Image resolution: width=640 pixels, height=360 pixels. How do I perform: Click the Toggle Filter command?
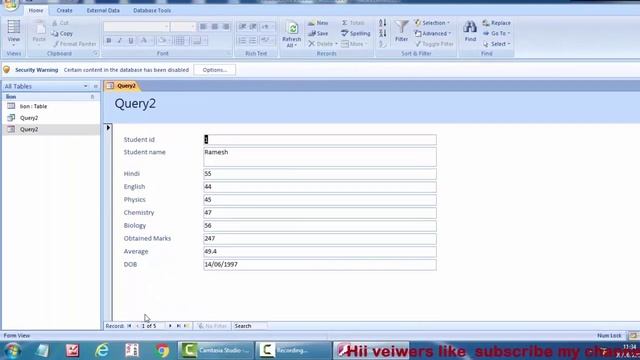pos(434,44)
